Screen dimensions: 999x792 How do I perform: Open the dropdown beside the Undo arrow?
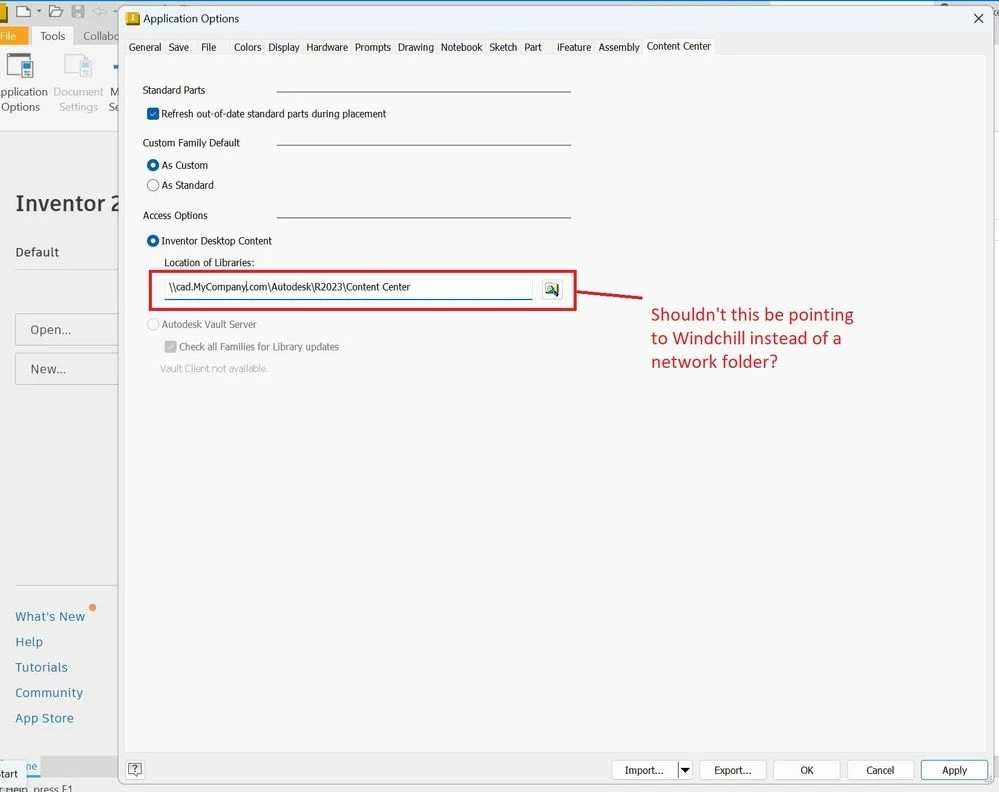tap(114, 10)
